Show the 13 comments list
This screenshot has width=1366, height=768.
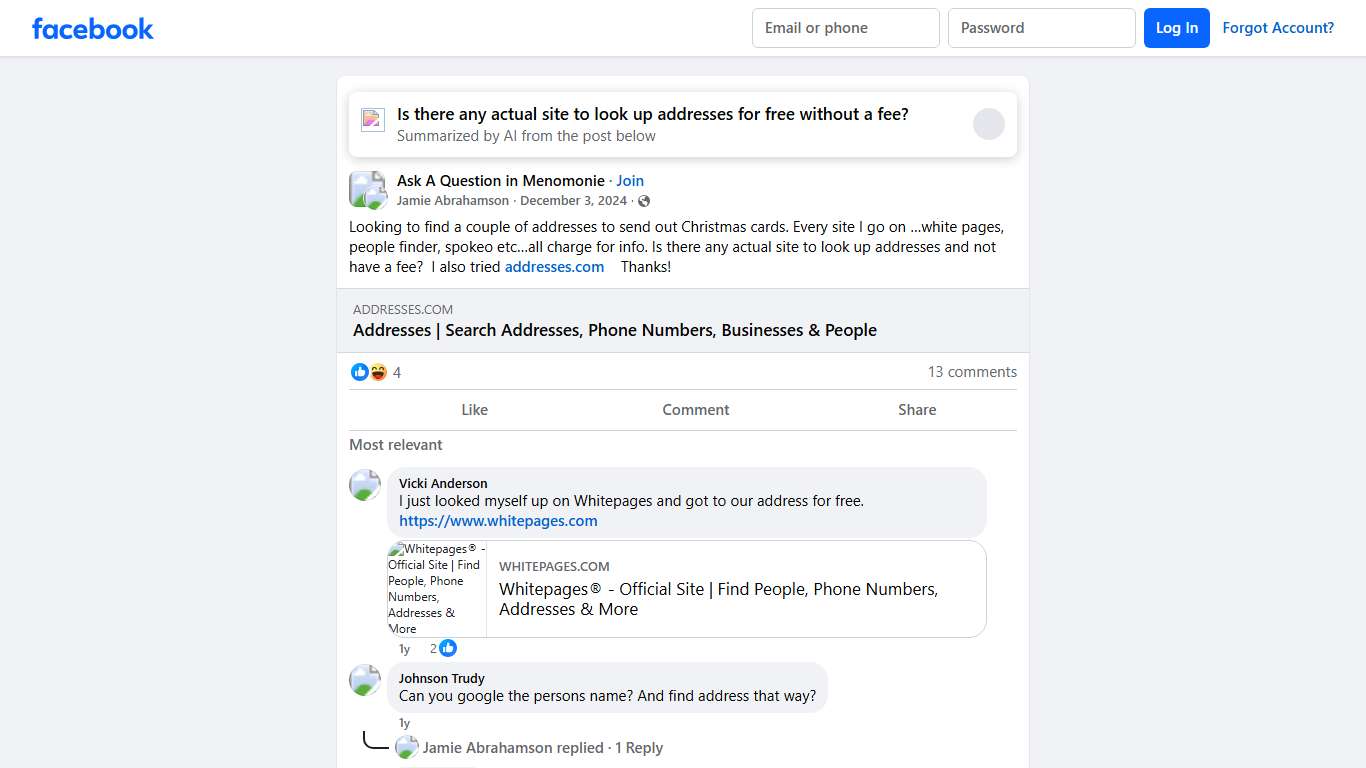(x=972, y=372)
